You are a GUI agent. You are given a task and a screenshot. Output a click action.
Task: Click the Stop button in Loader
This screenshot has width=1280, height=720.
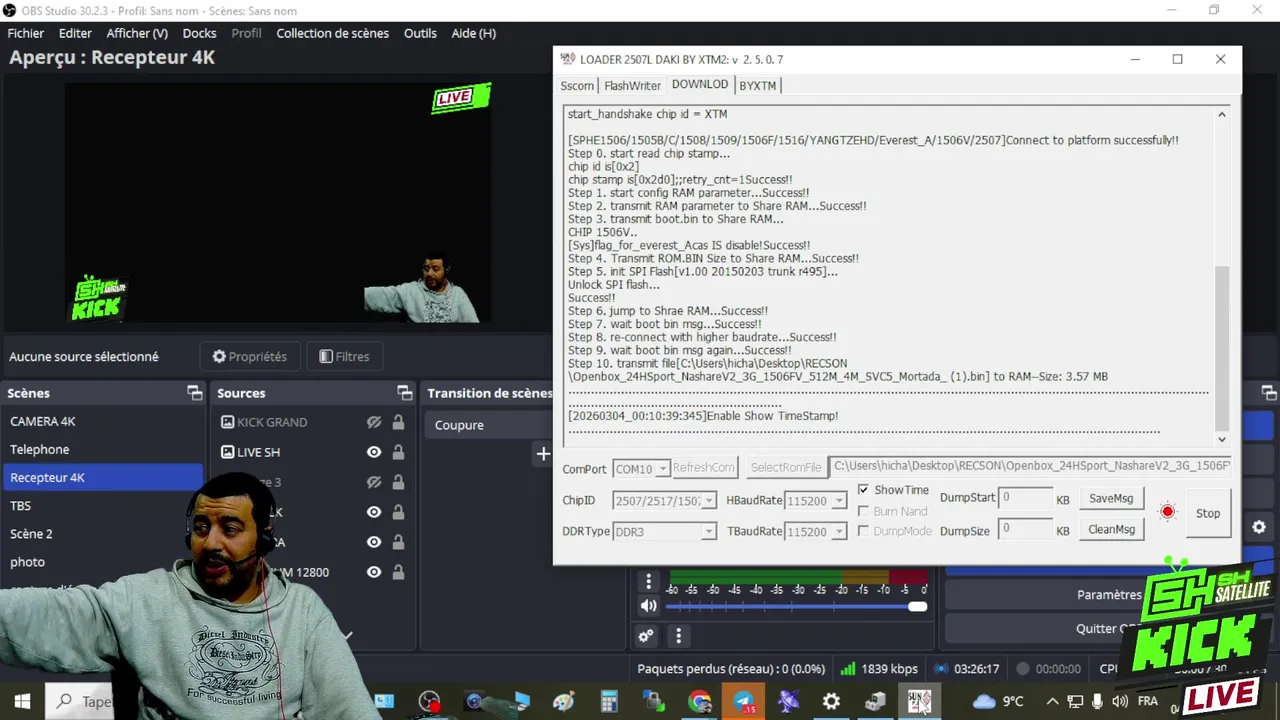1208,513
